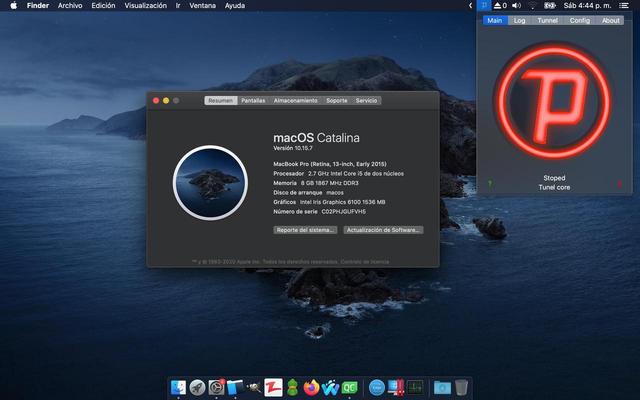Switch to the Soporte tab
Screen dimensions: 640x400
click(x=337, y=100)
